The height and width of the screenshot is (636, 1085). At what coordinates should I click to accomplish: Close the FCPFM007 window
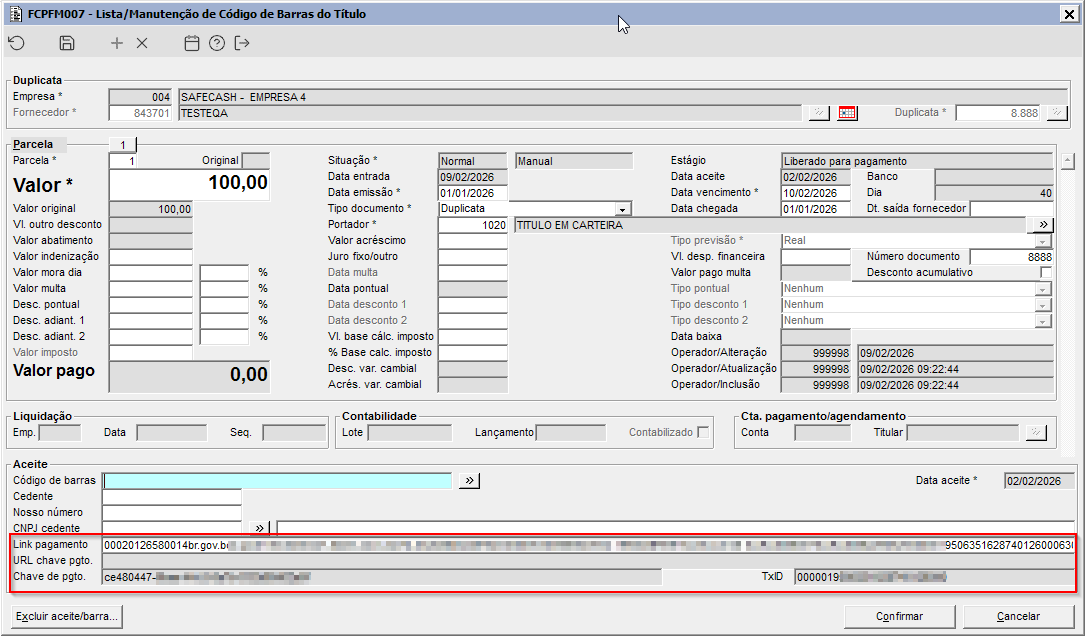[1069, 14]
